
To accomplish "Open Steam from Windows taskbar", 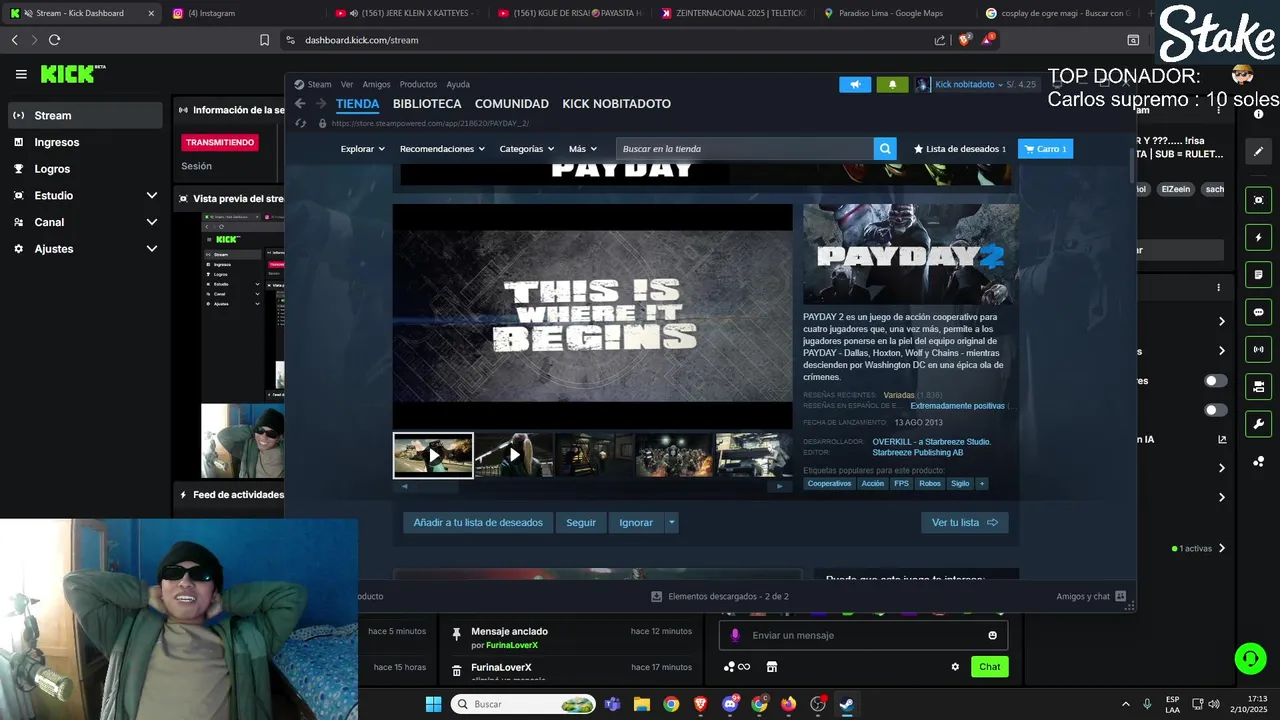I will coord(846,704).
